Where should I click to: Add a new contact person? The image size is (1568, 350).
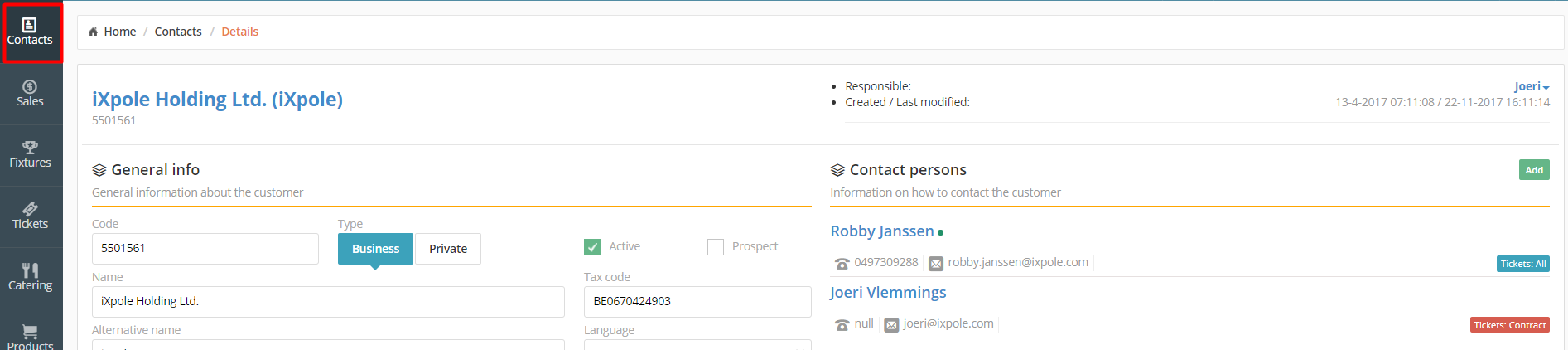1534,170
